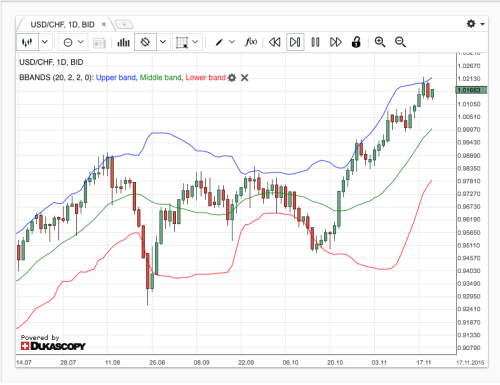Jump to the latest bar

tap(295, 42)
